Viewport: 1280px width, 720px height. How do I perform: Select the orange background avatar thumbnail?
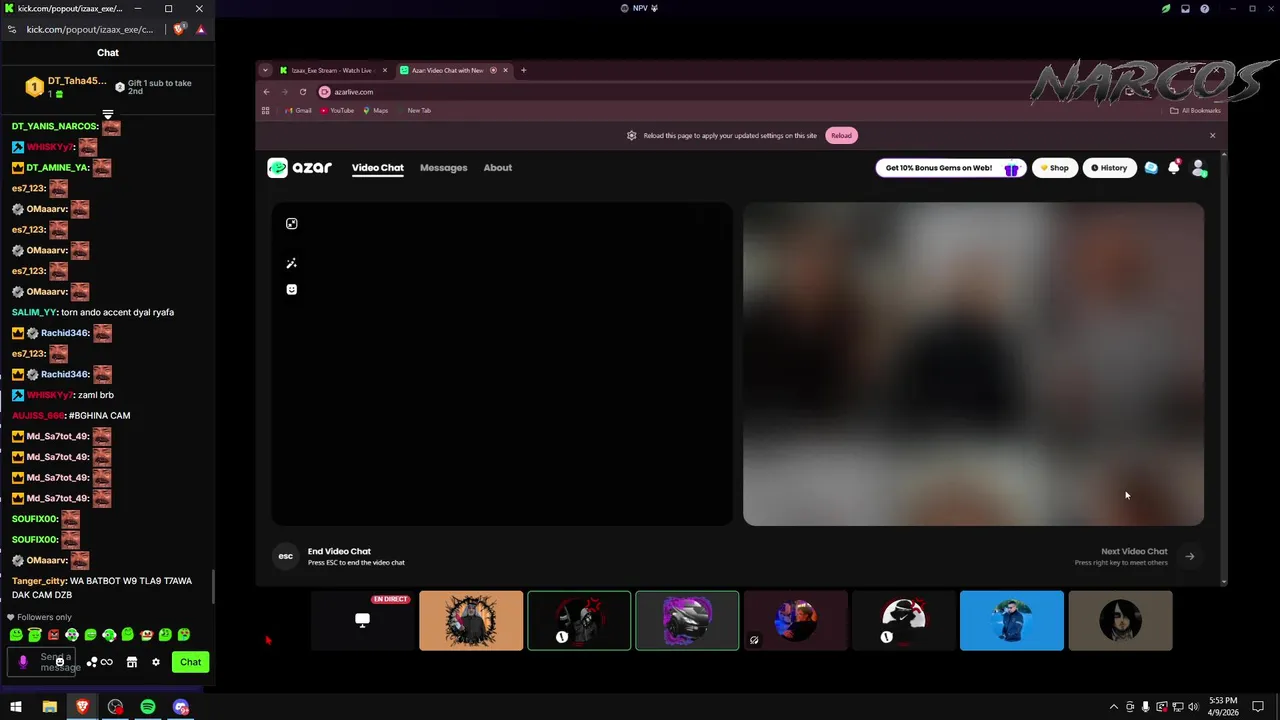tap(471, 621)
